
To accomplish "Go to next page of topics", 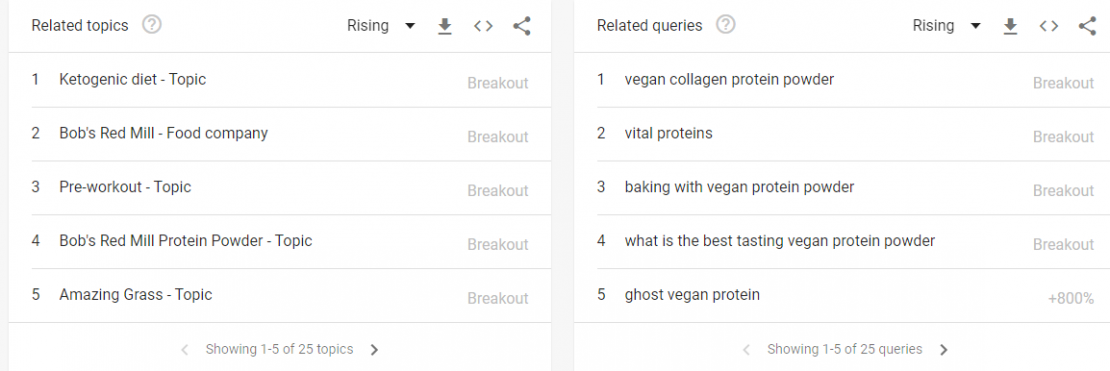I will (374, 349).
